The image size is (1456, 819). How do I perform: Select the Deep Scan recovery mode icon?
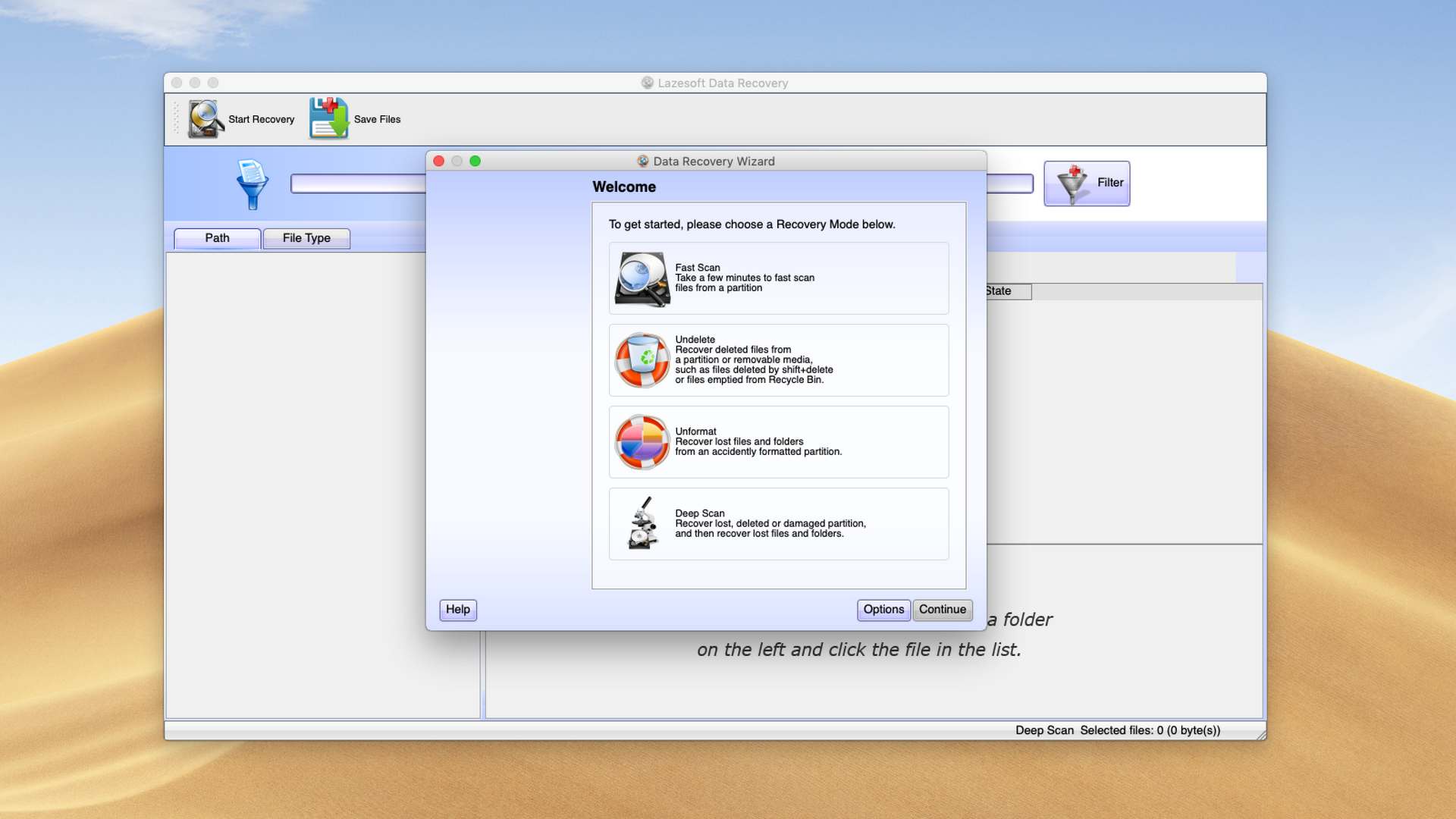pyautogui.click(x=640, y=522)
